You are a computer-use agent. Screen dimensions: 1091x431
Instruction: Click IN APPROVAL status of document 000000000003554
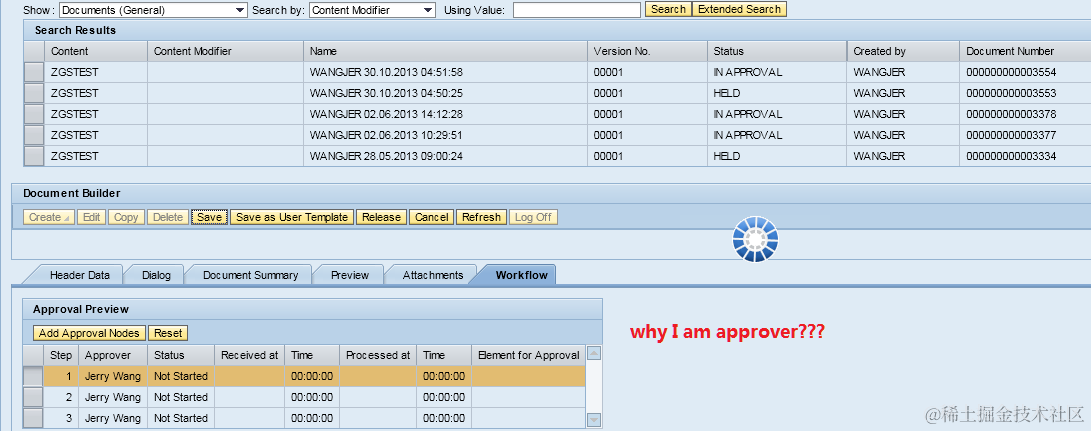[748, 72]
